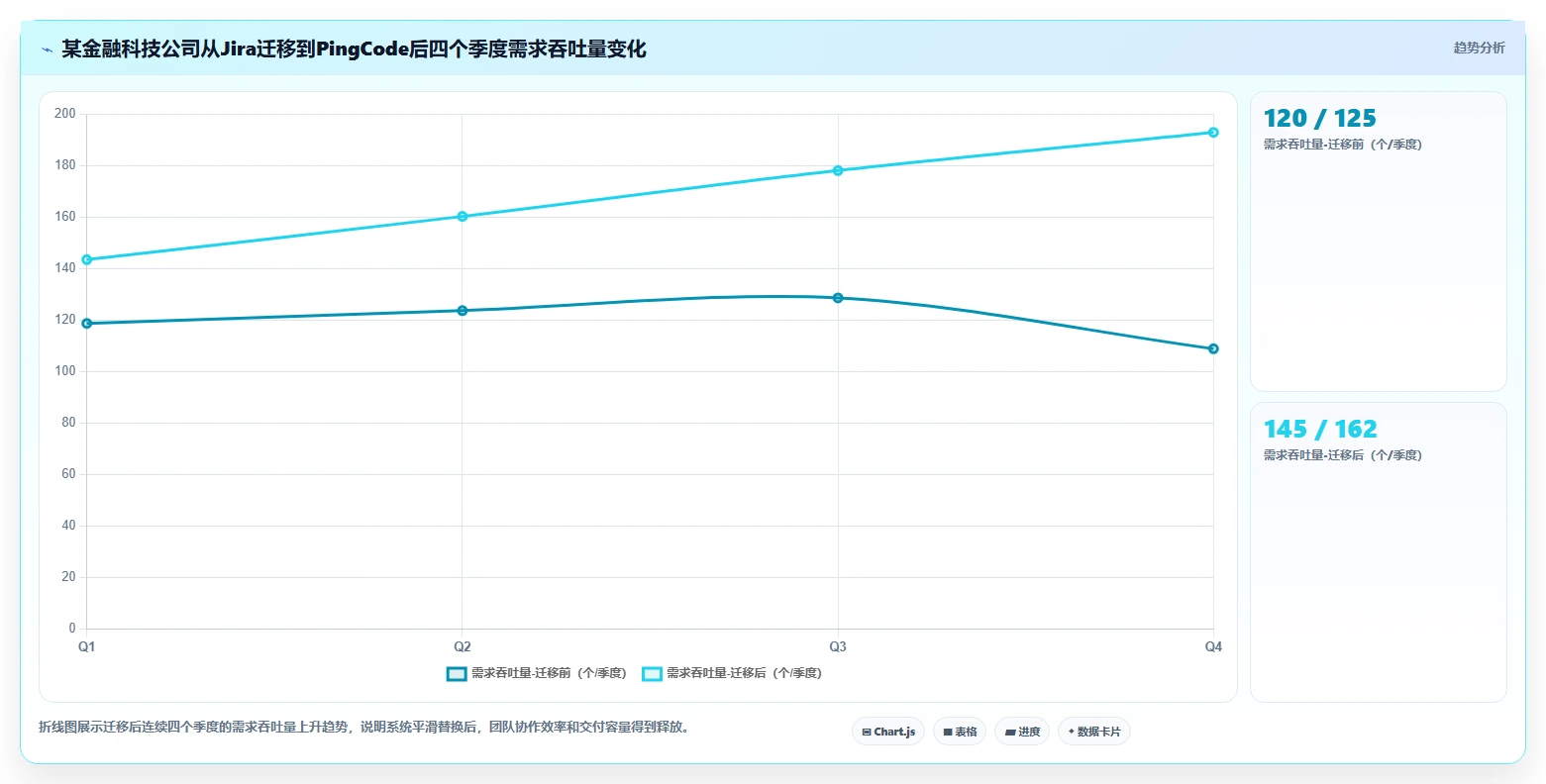This screenshot has width=1546, height=784.
Task: Click the description text below the chart
Action: (x=363, y=727)
